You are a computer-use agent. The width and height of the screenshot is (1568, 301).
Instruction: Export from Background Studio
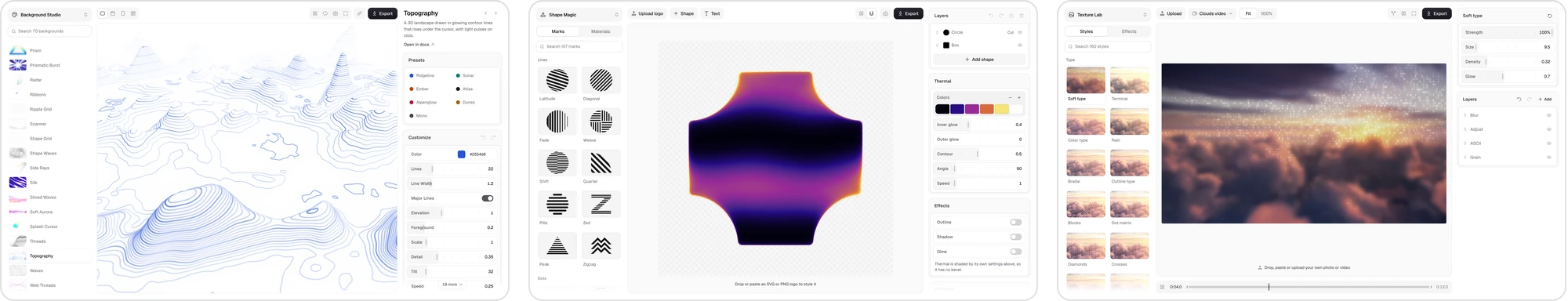383,13
